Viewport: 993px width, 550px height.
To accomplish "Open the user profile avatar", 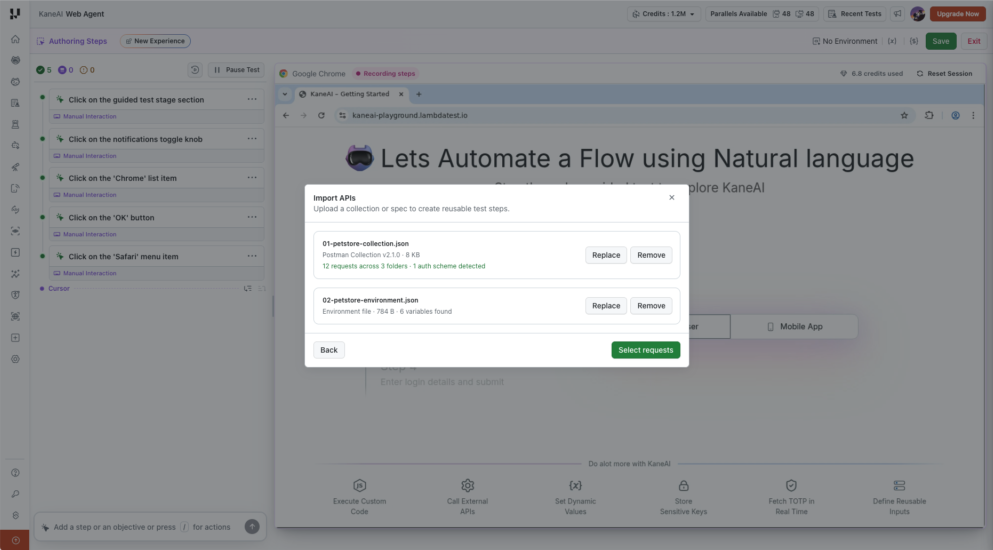I will [917, 14].
